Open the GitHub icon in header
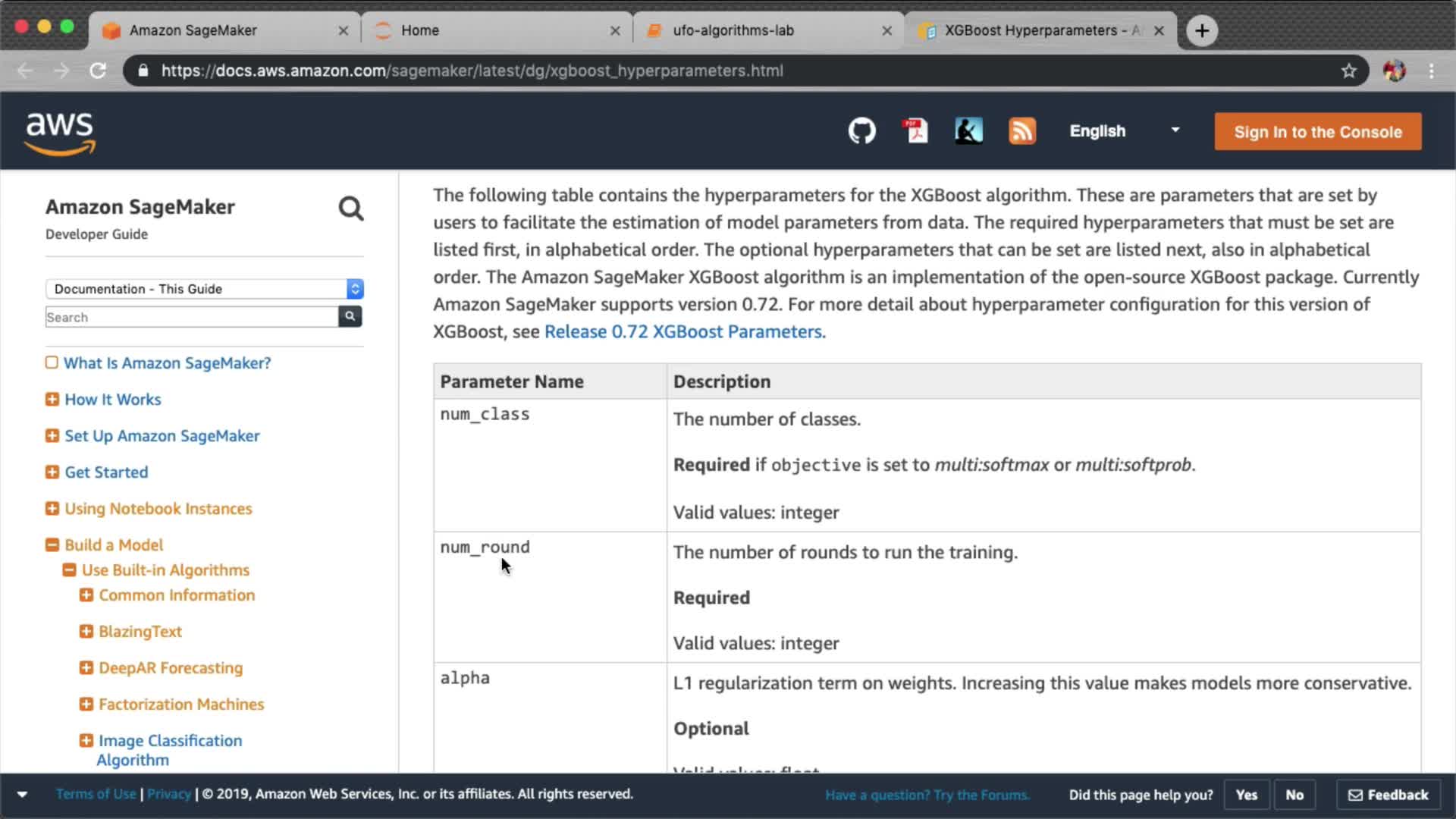This screenshot has height=819, width=1456. point(861,131)
